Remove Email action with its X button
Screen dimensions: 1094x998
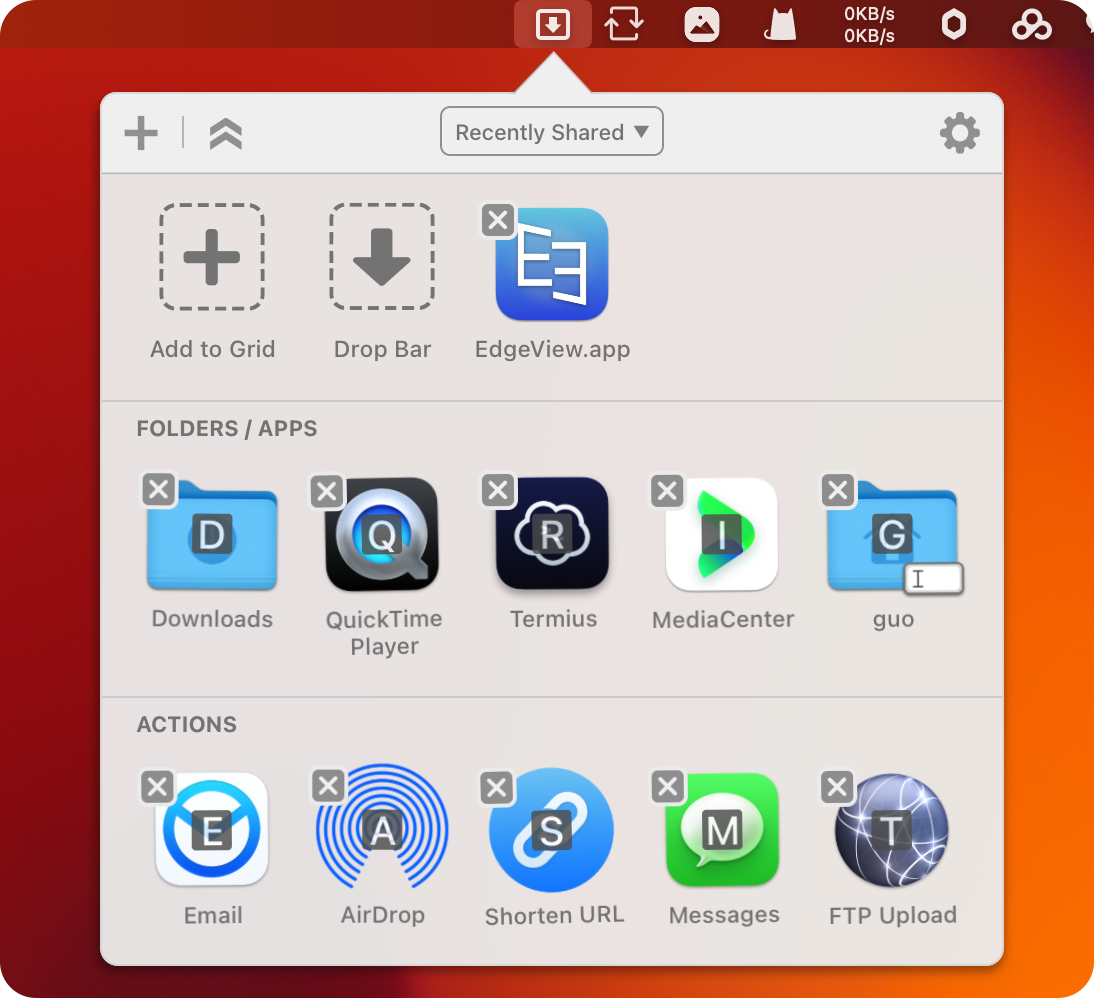[158, 787]
